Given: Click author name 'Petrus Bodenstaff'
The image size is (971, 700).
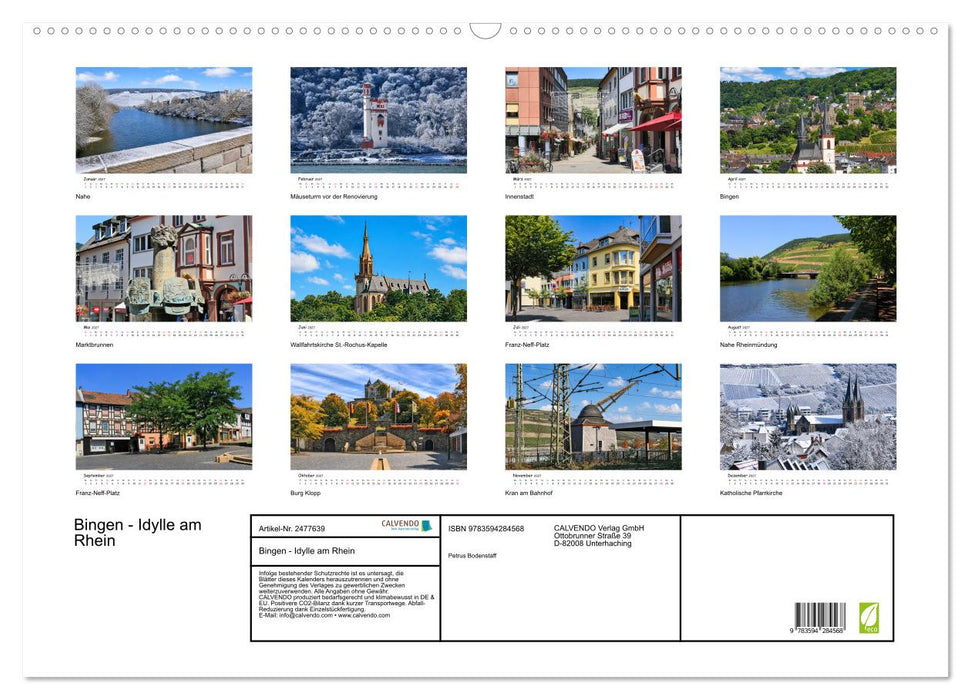Looking at the screenshot, I should 472,556.
